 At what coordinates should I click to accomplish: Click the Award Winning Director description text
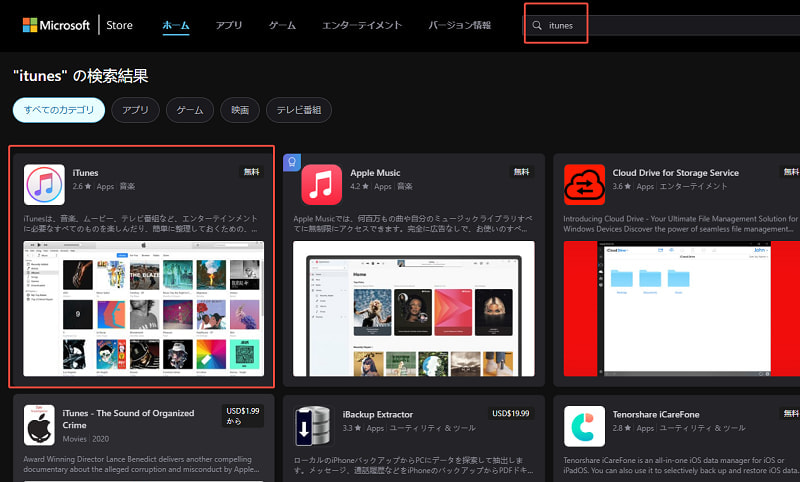coord(141,464)
